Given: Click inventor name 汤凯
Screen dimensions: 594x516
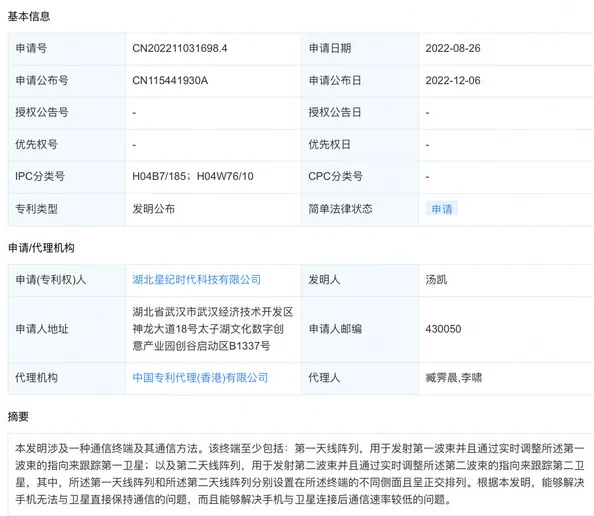Looking at the screenshot, I should pos(436,280).
